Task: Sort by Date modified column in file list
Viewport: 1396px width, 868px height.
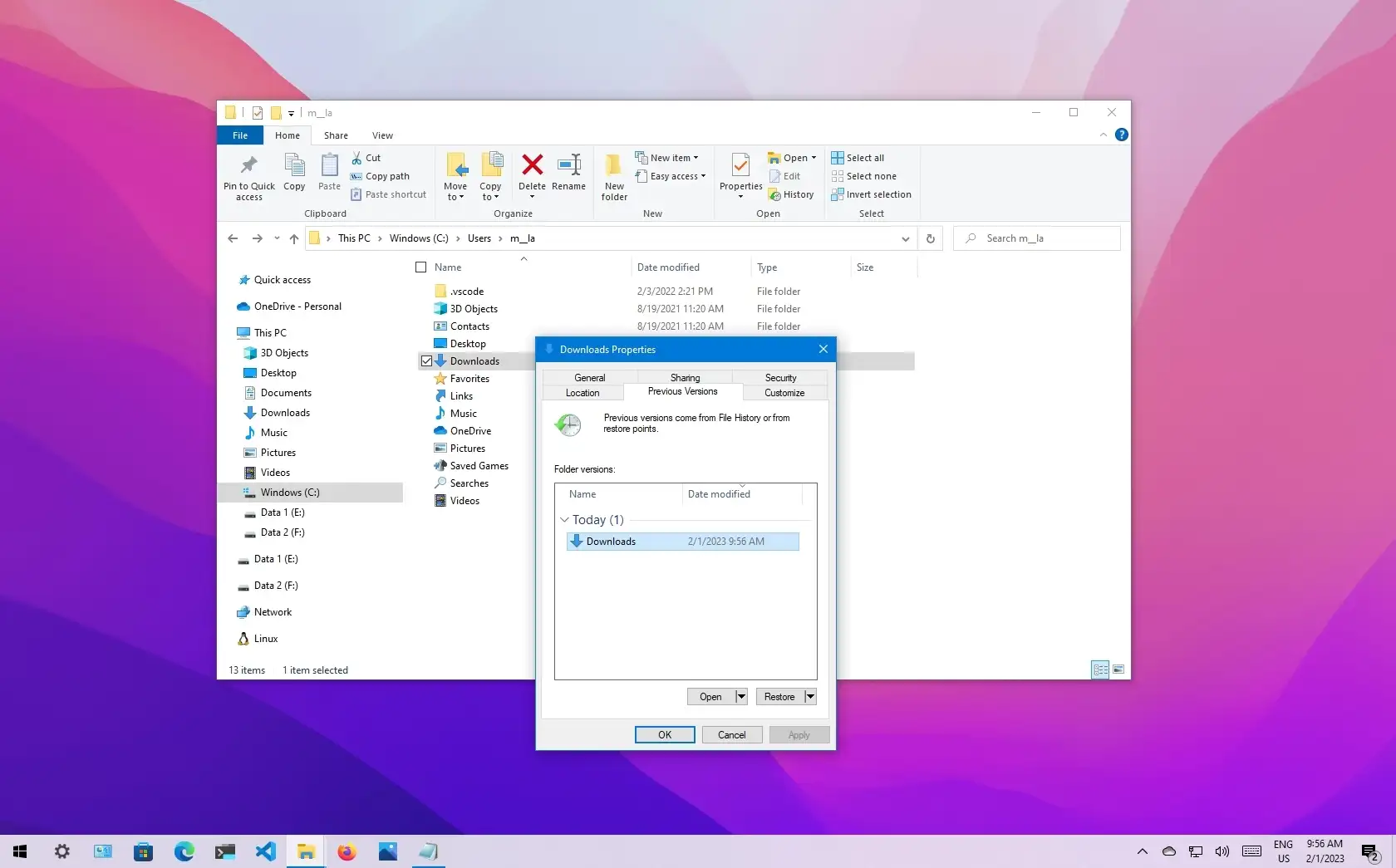Action: pyautogui.click(x=668, y=267)
